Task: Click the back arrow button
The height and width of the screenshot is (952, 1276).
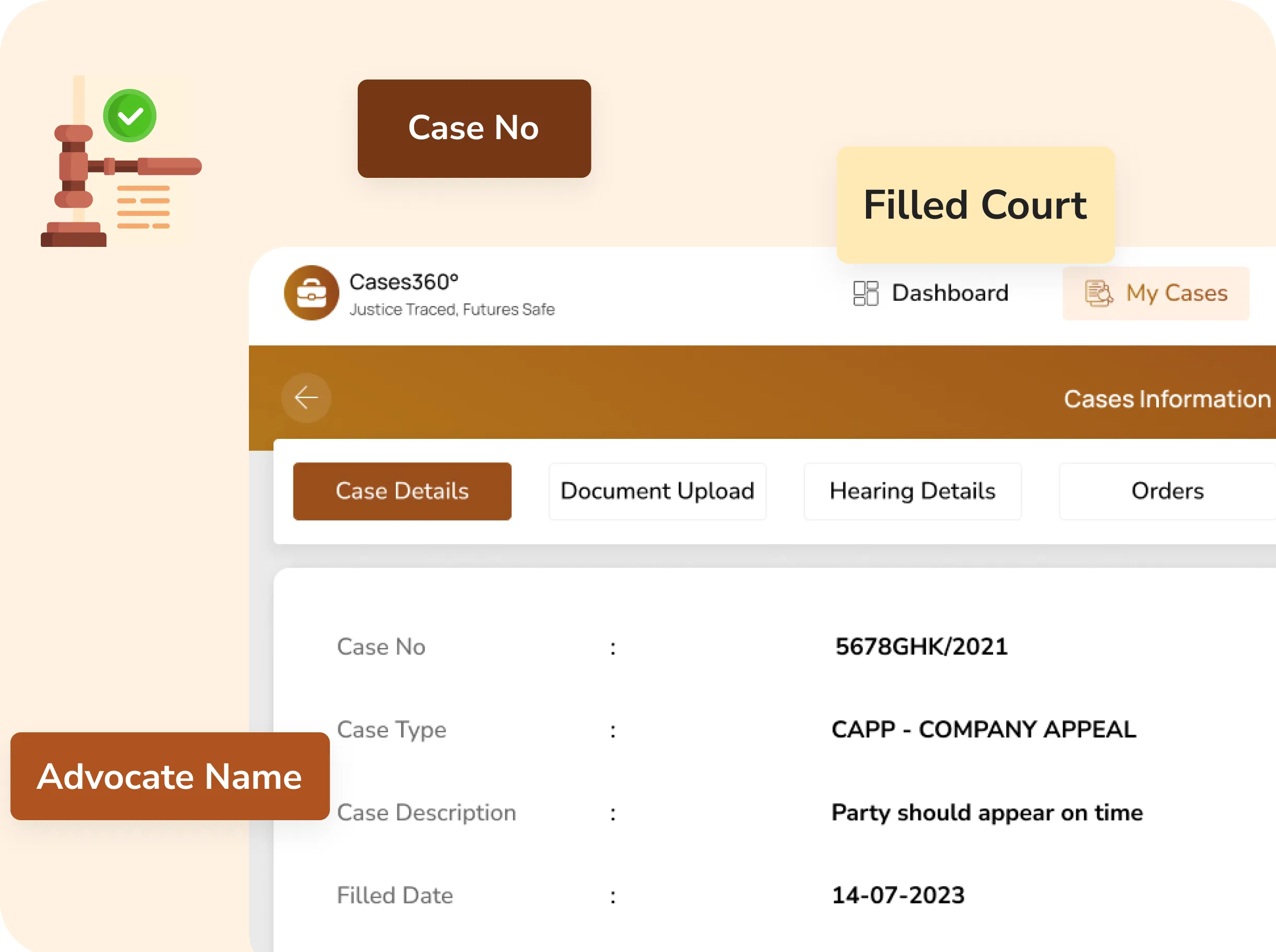Action: 306,398
